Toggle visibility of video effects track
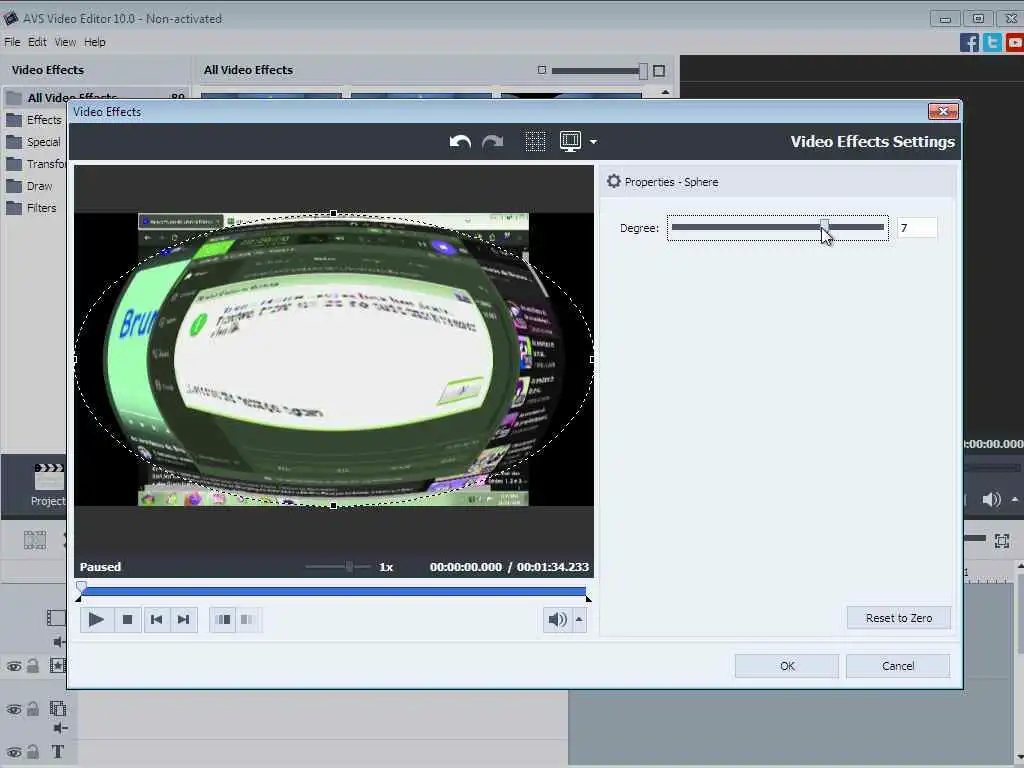The width and height of the screenshot is (1024, 768). pyautogui.click(x=14, y=666)
